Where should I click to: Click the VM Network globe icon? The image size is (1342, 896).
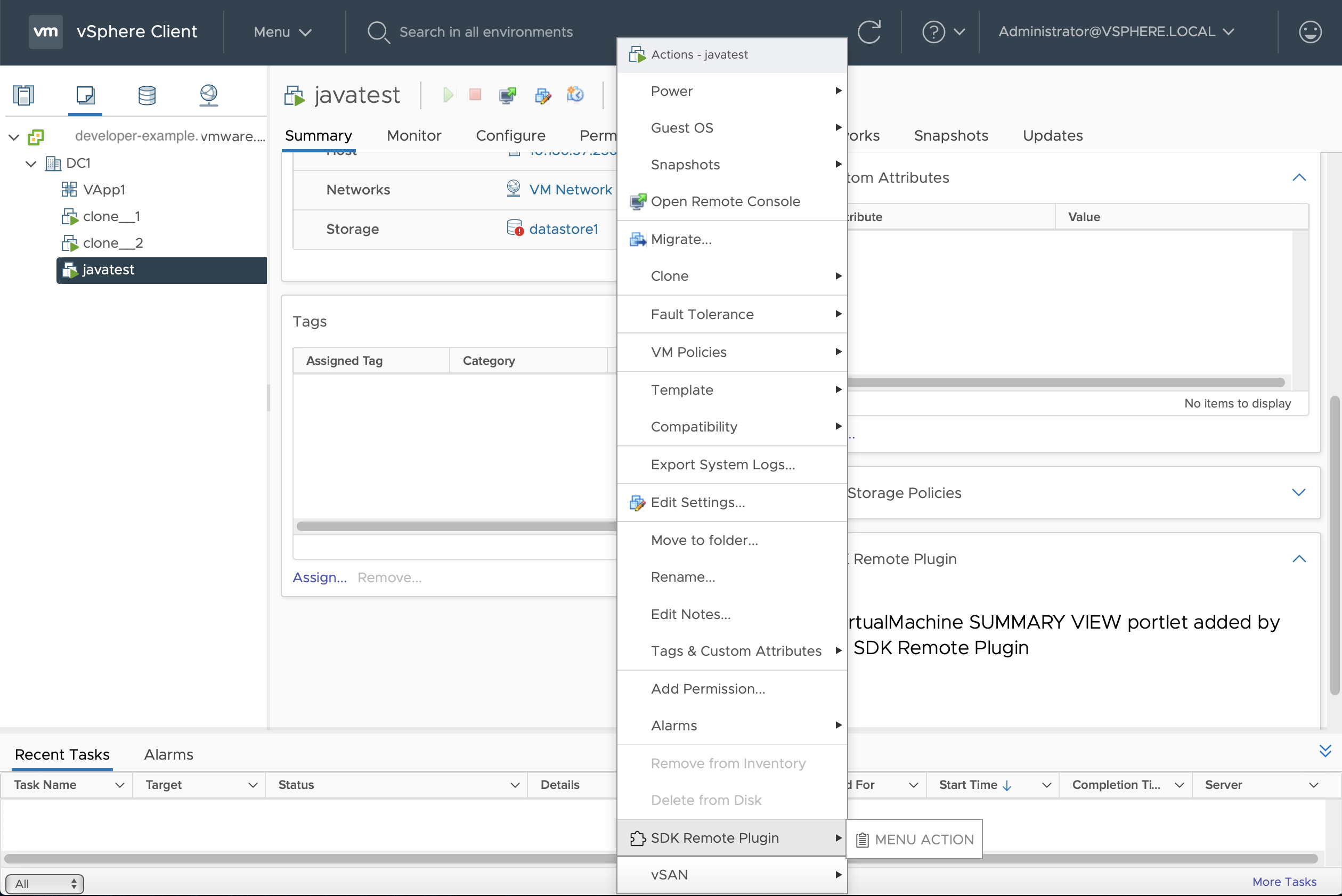pos(514,188)
